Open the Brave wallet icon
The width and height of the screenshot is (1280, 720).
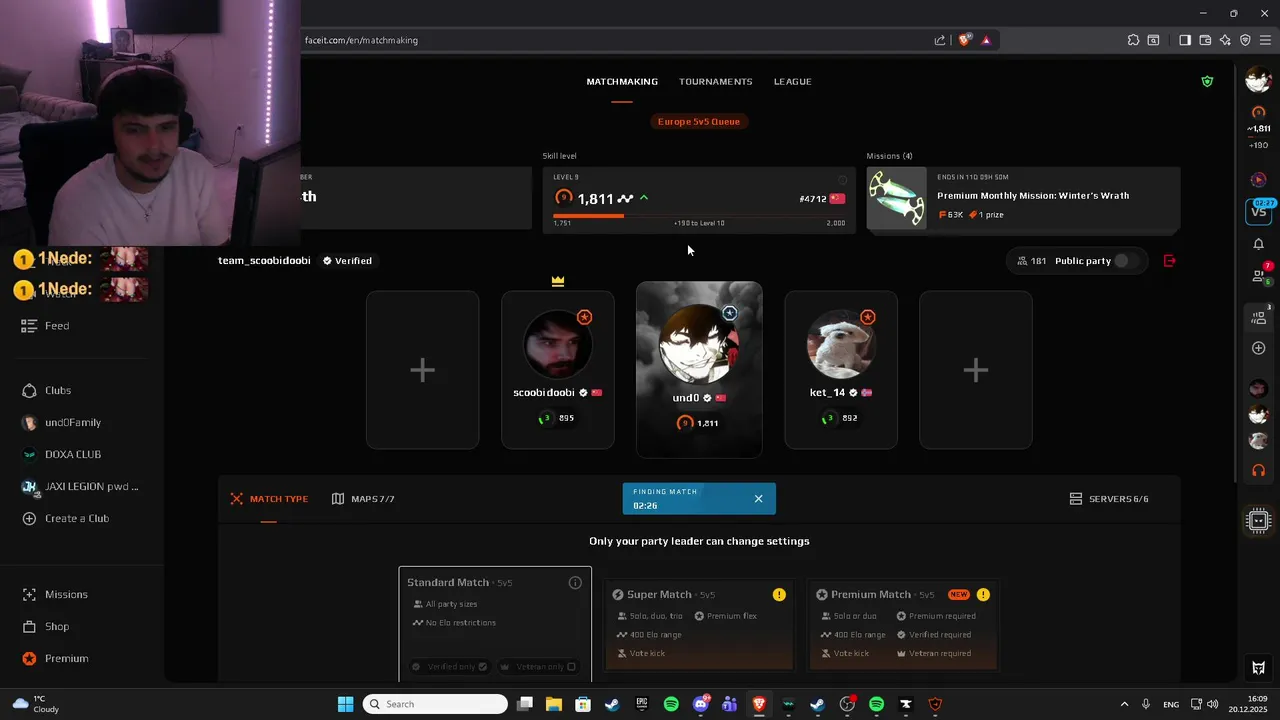coord(1205,40)
